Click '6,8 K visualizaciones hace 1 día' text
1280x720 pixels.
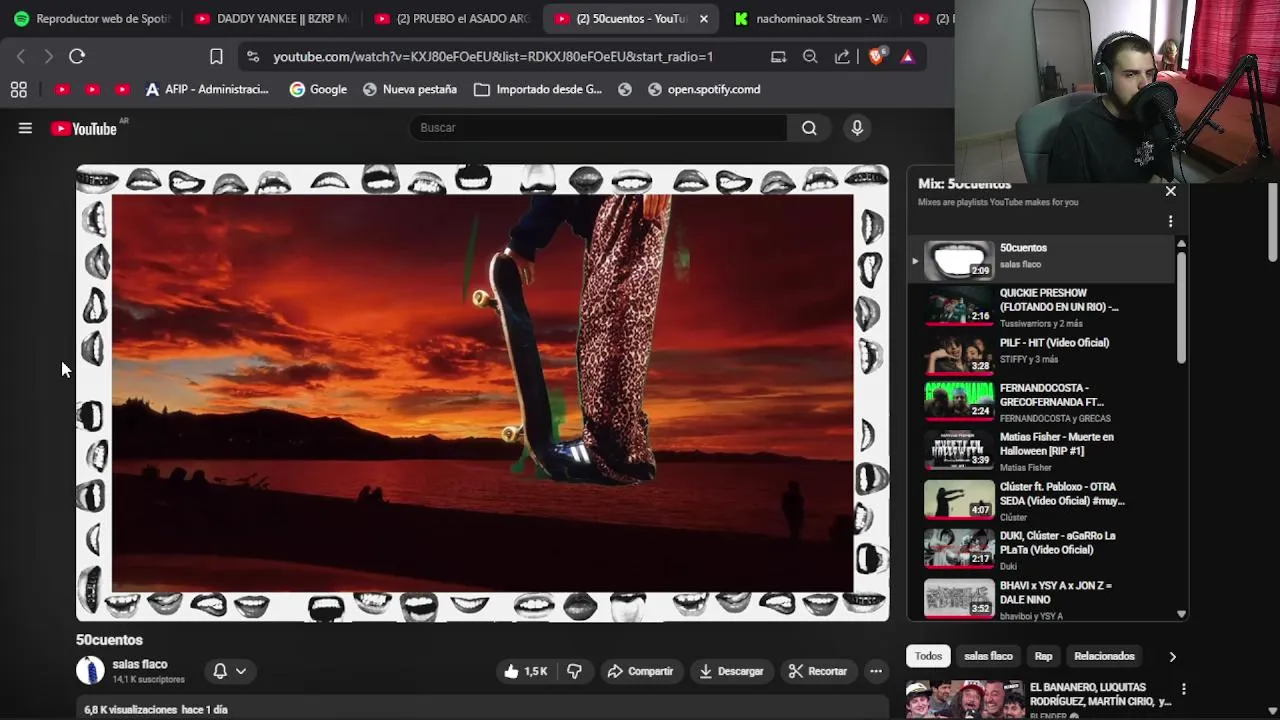[156, 710]
